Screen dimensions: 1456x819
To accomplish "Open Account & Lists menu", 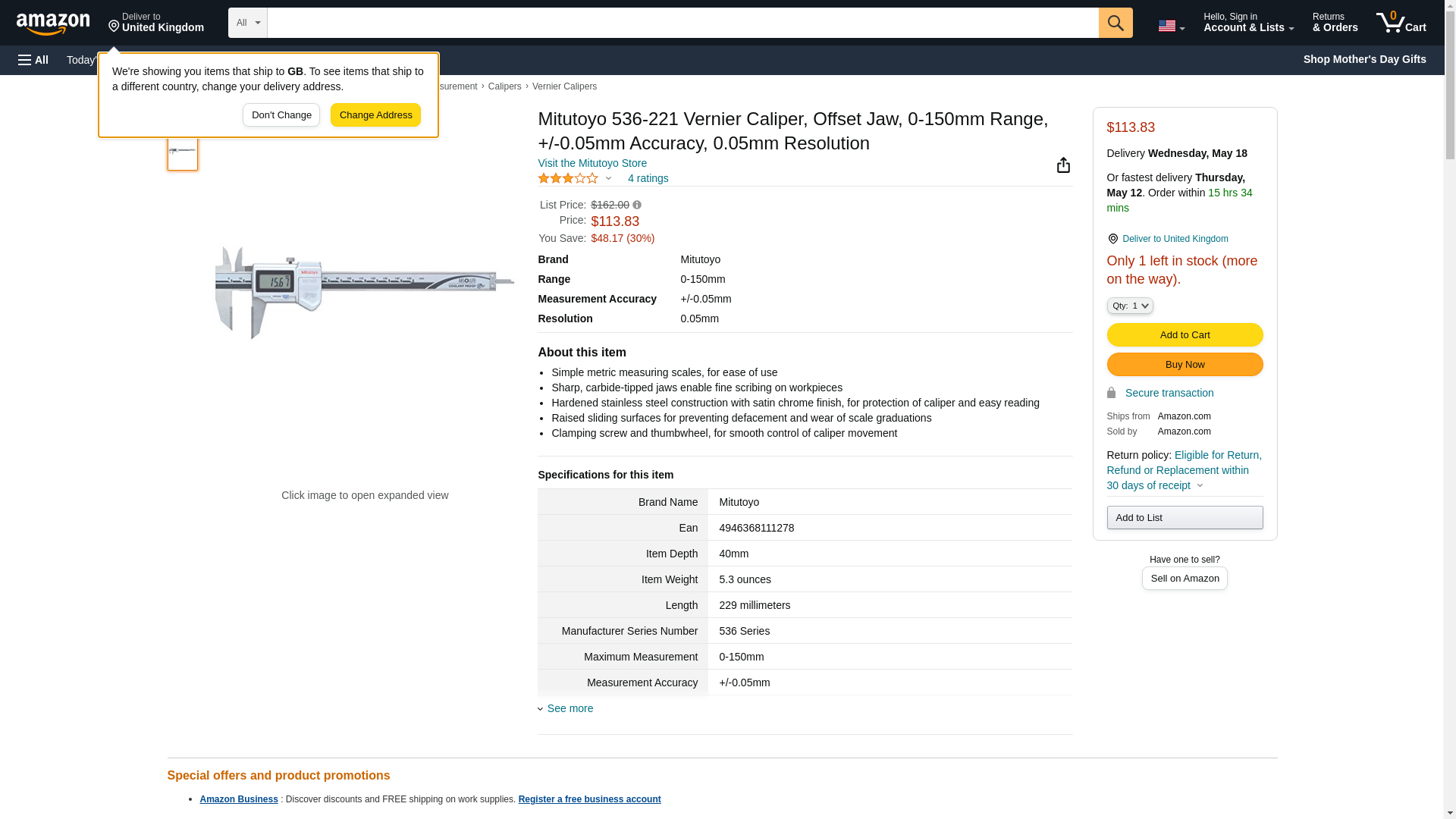I will point(1248,23).
